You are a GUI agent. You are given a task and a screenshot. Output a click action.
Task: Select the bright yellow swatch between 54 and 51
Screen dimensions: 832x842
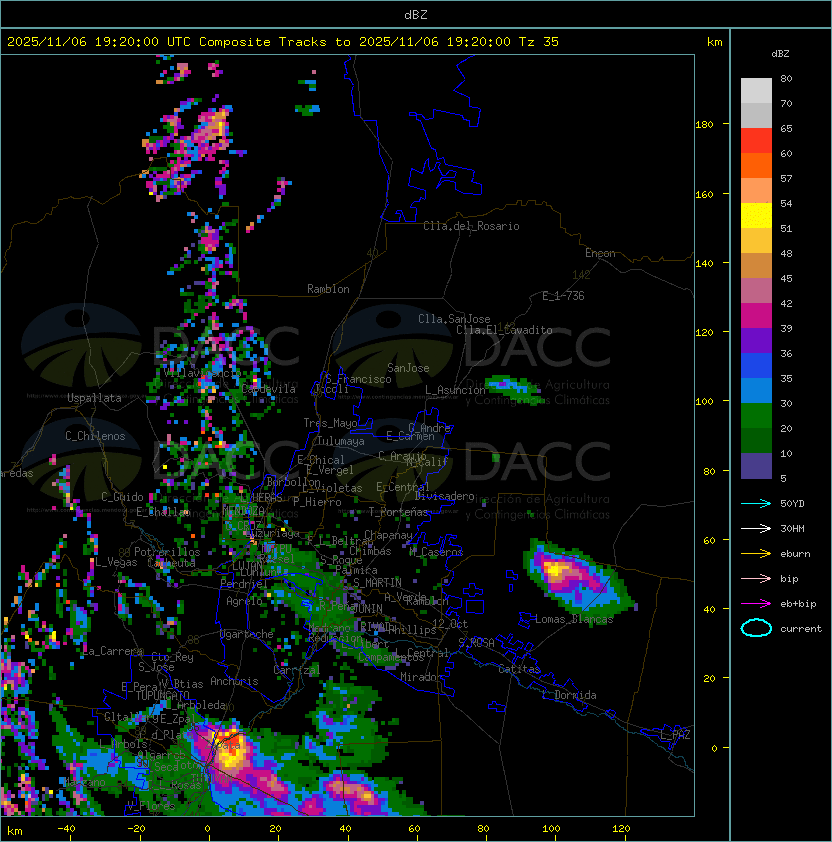[756, 216]
